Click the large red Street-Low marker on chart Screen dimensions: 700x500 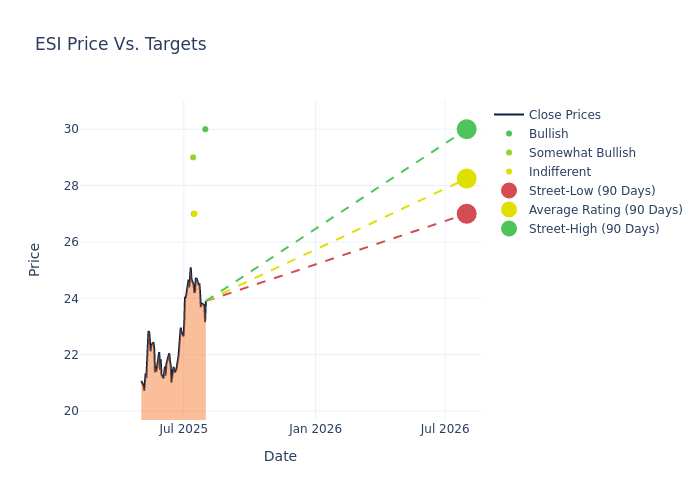467,214
